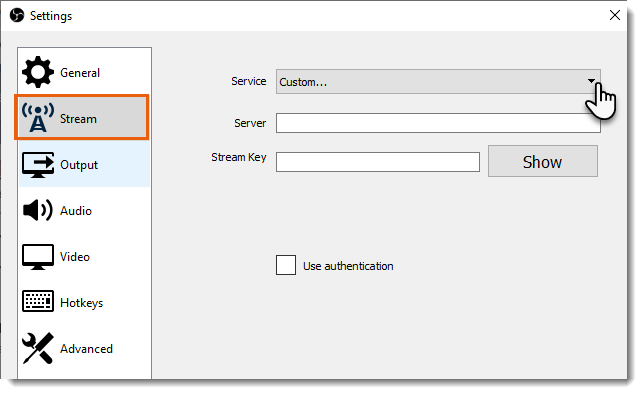
Task: Select the Stream antenna icon
Action: pyautogui.click(x=38, y=118)
